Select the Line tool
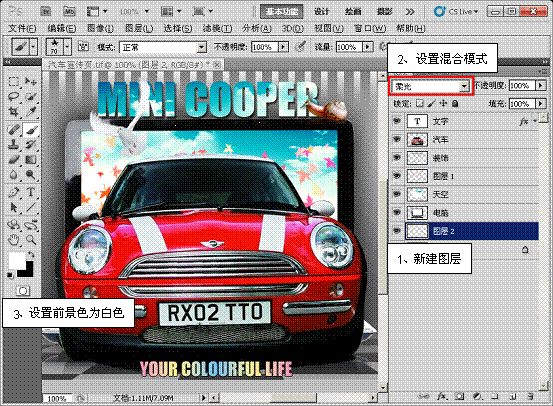This screenshot has height=406, width=553. (x=31, y=207)
